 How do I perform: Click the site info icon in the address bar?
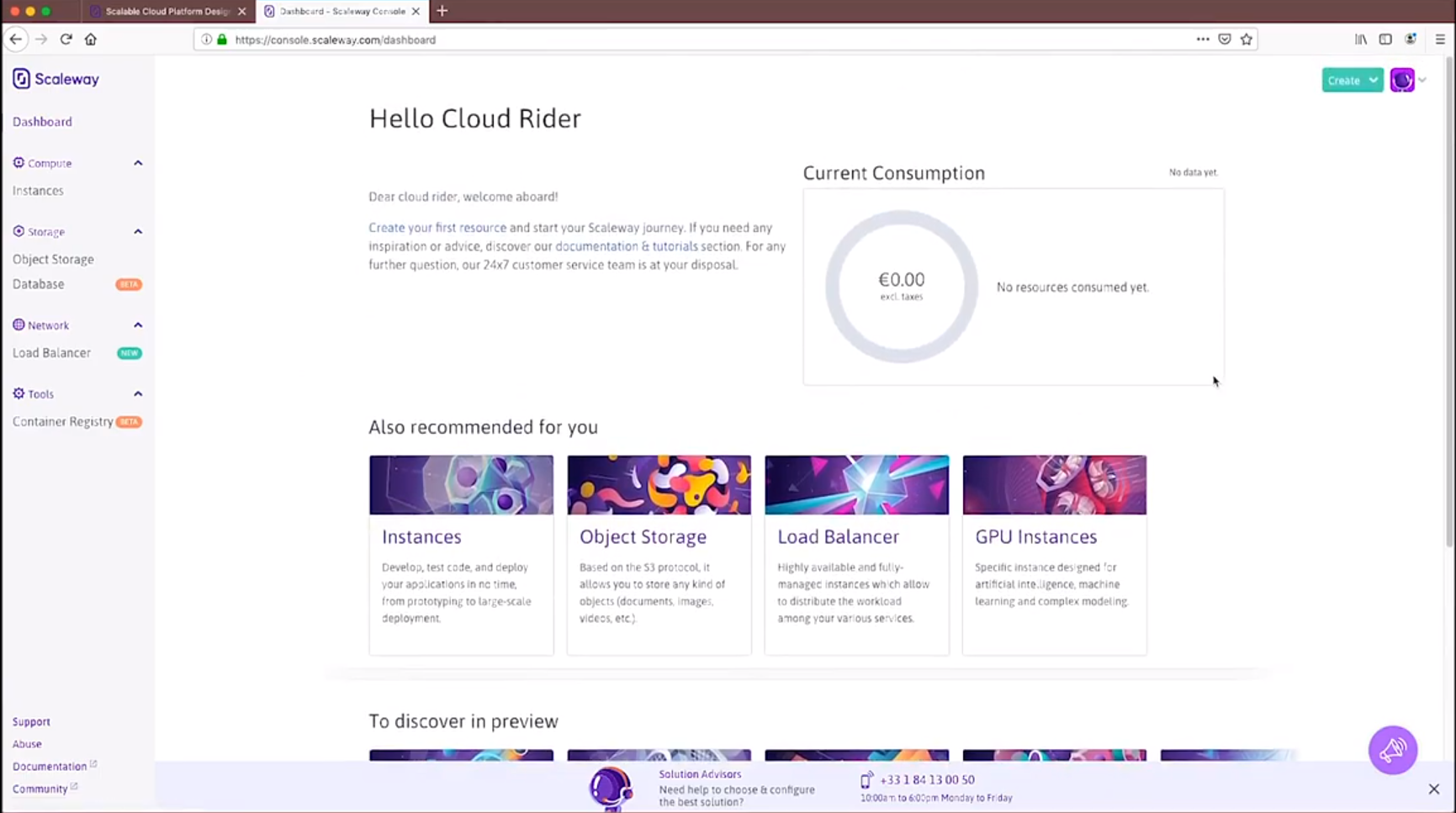point(206,40)
